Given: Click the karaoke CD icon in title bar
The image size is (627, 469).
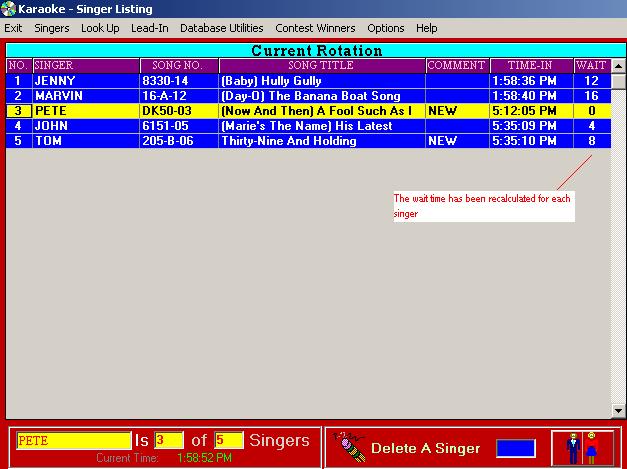Looking at the screenshot, I should [x=8, y=8].
